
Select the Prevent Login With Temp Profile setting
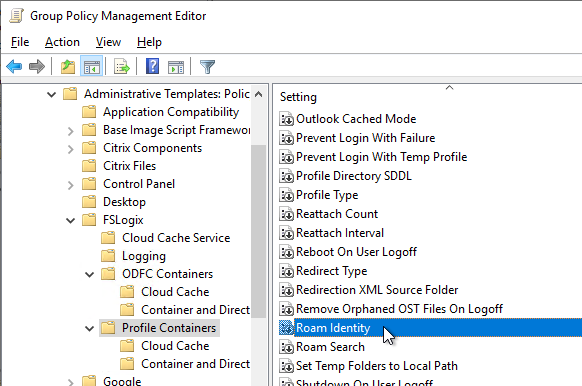click(381, 157)
